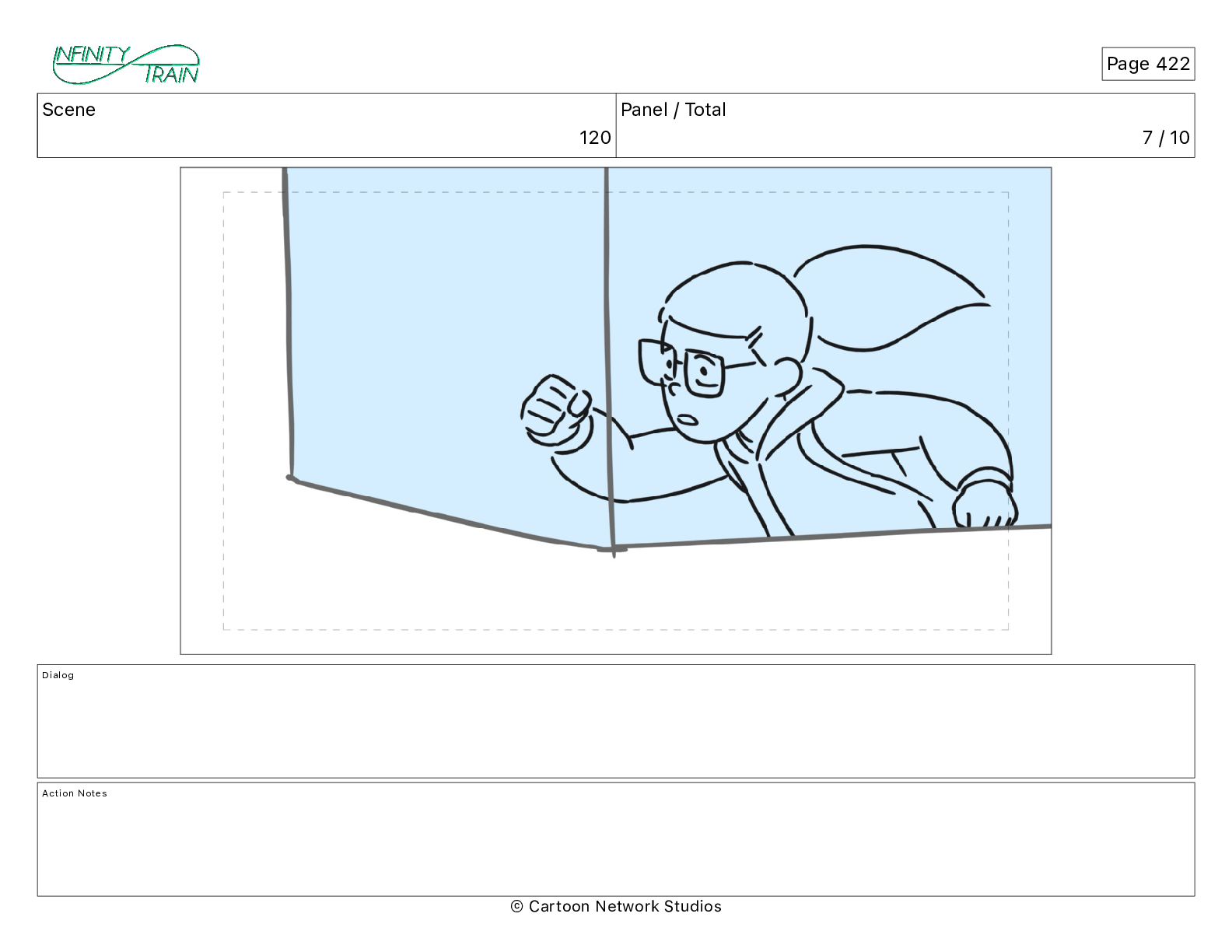This screenshot has height=952, width=1232.
Task: Select the Scene label text
Action: 68,110
